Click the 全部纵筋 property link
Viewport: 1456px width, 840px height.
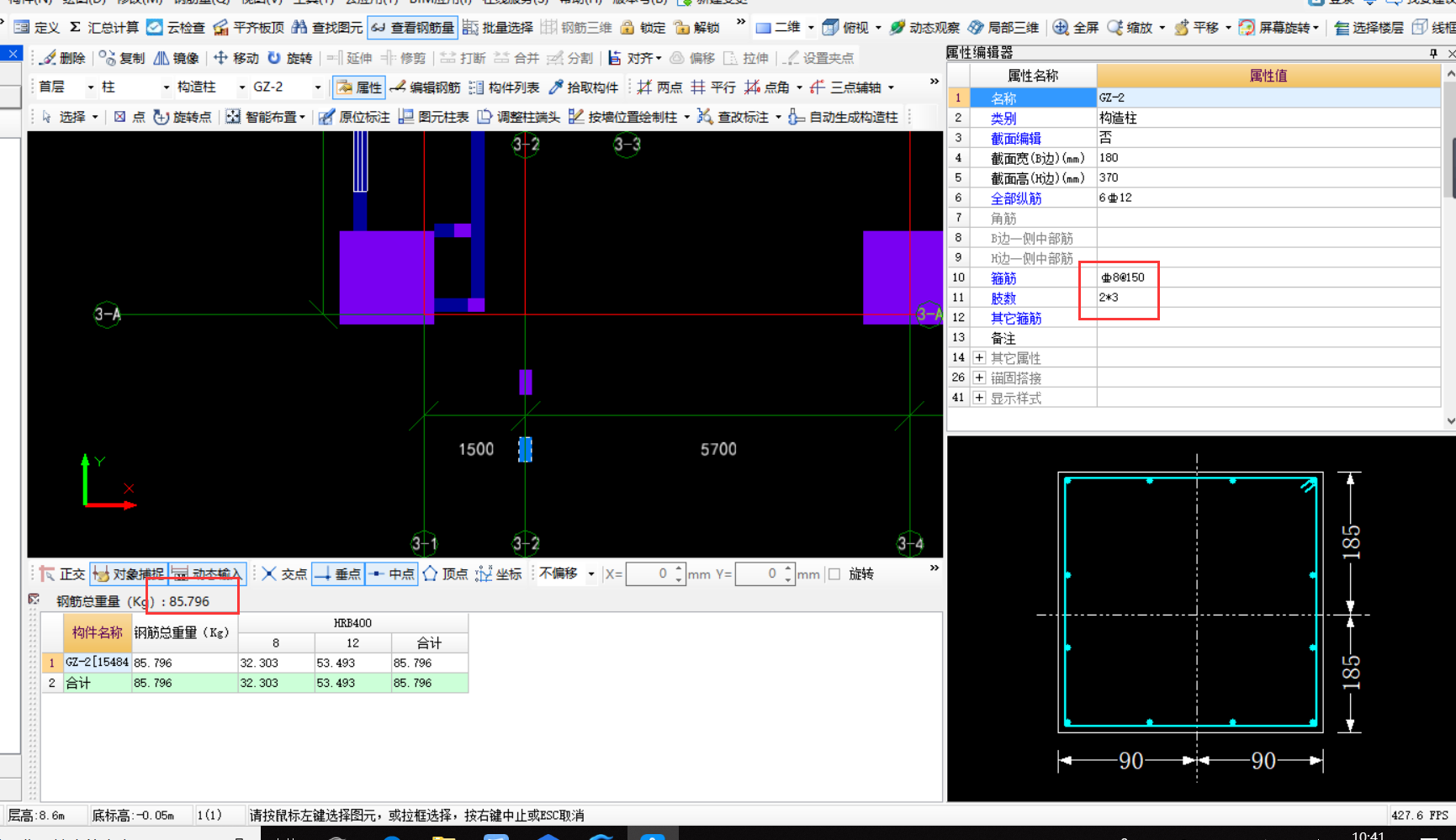point(1015,198)
